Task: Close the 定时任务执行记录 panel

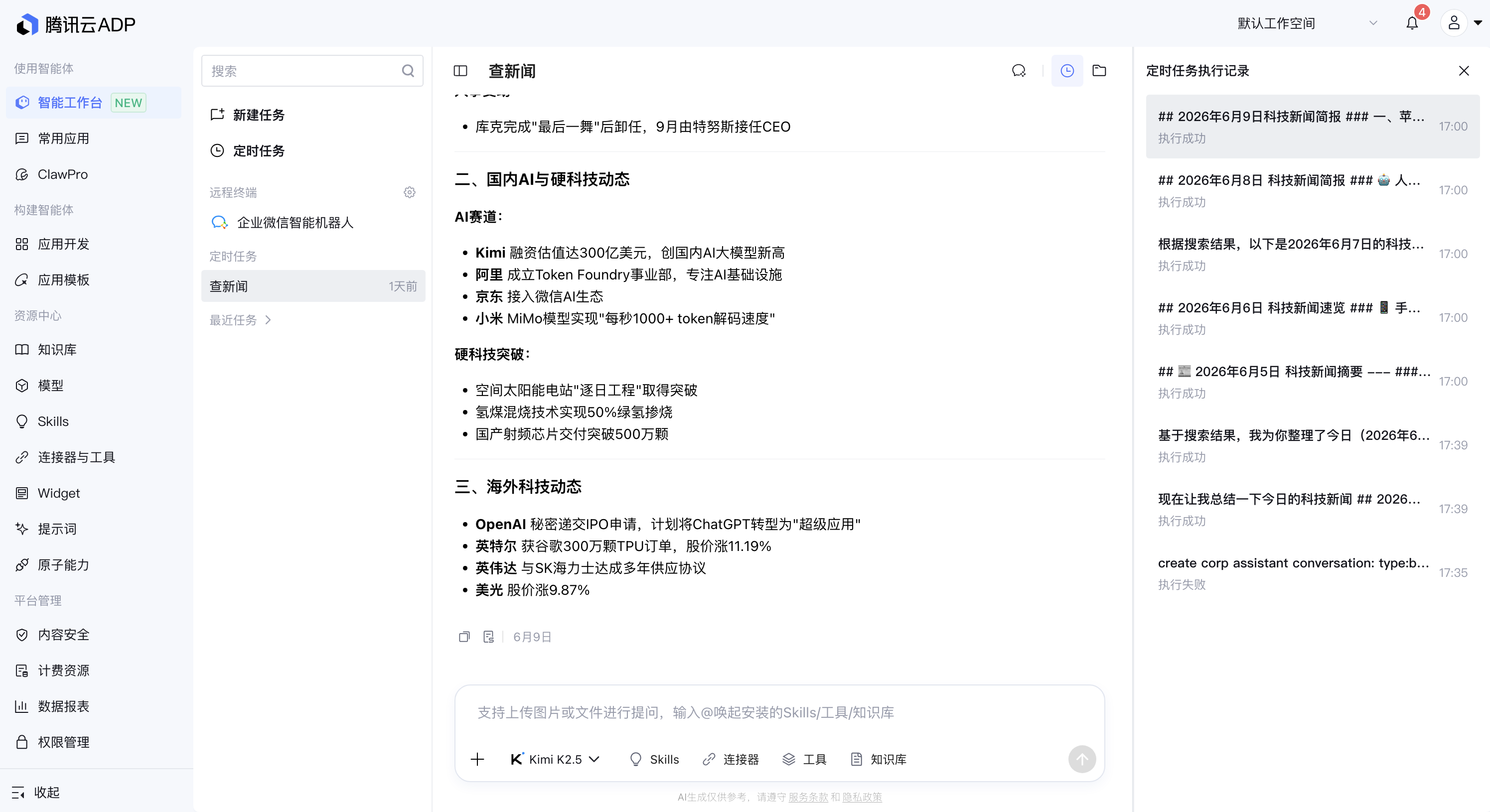Action: 1464,71
